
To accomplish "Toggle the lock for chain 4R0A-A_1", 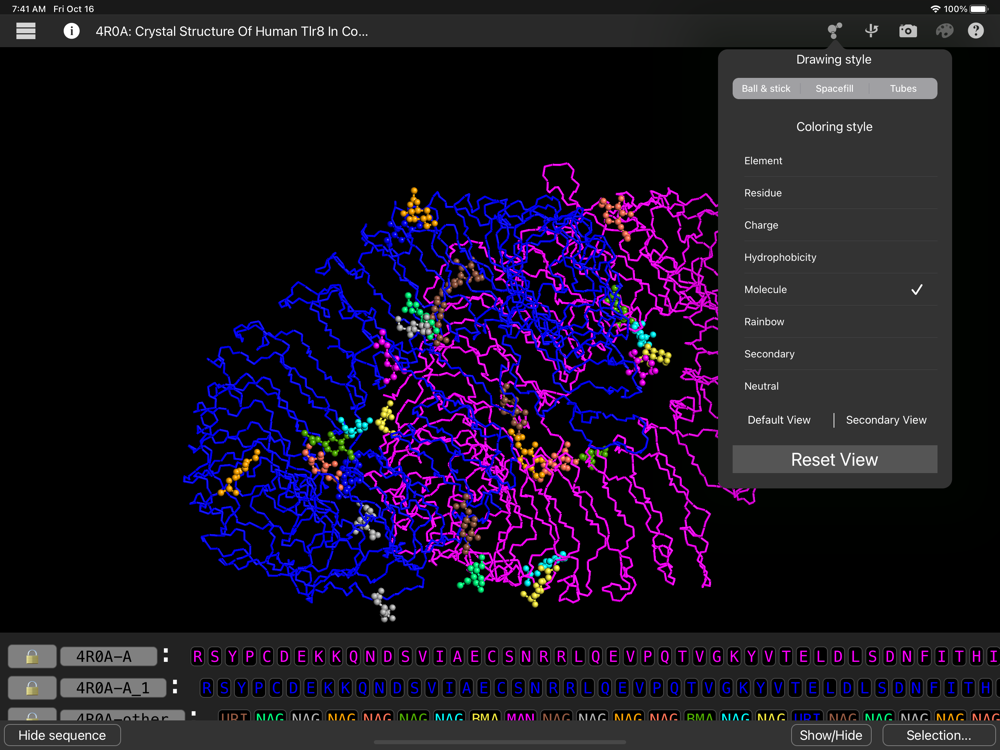I will click(x=32, y=688).
